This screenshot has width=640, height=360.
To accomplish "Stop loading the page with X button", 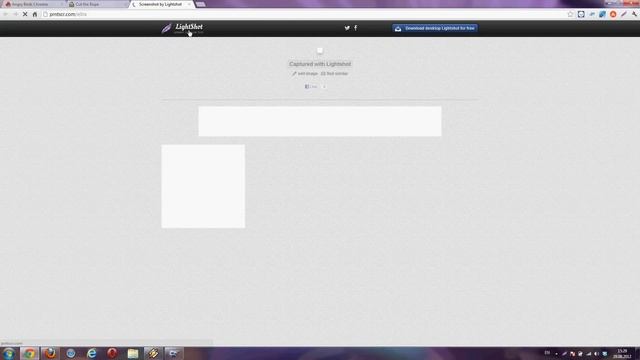I will coord(25,14).
